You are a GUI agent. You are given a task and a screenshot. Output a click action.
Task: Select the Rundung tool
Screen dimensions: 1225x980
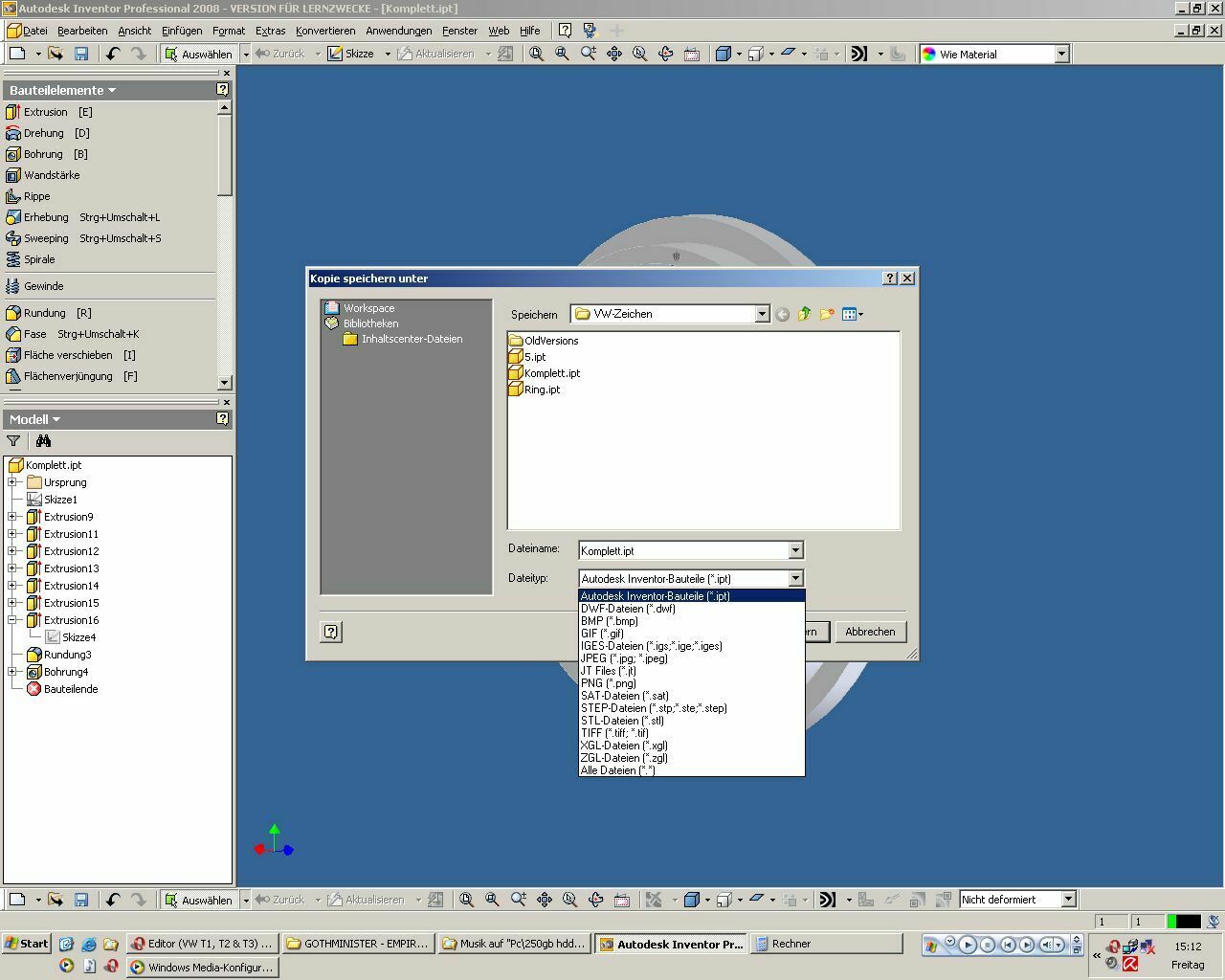[x=50, y=313]
